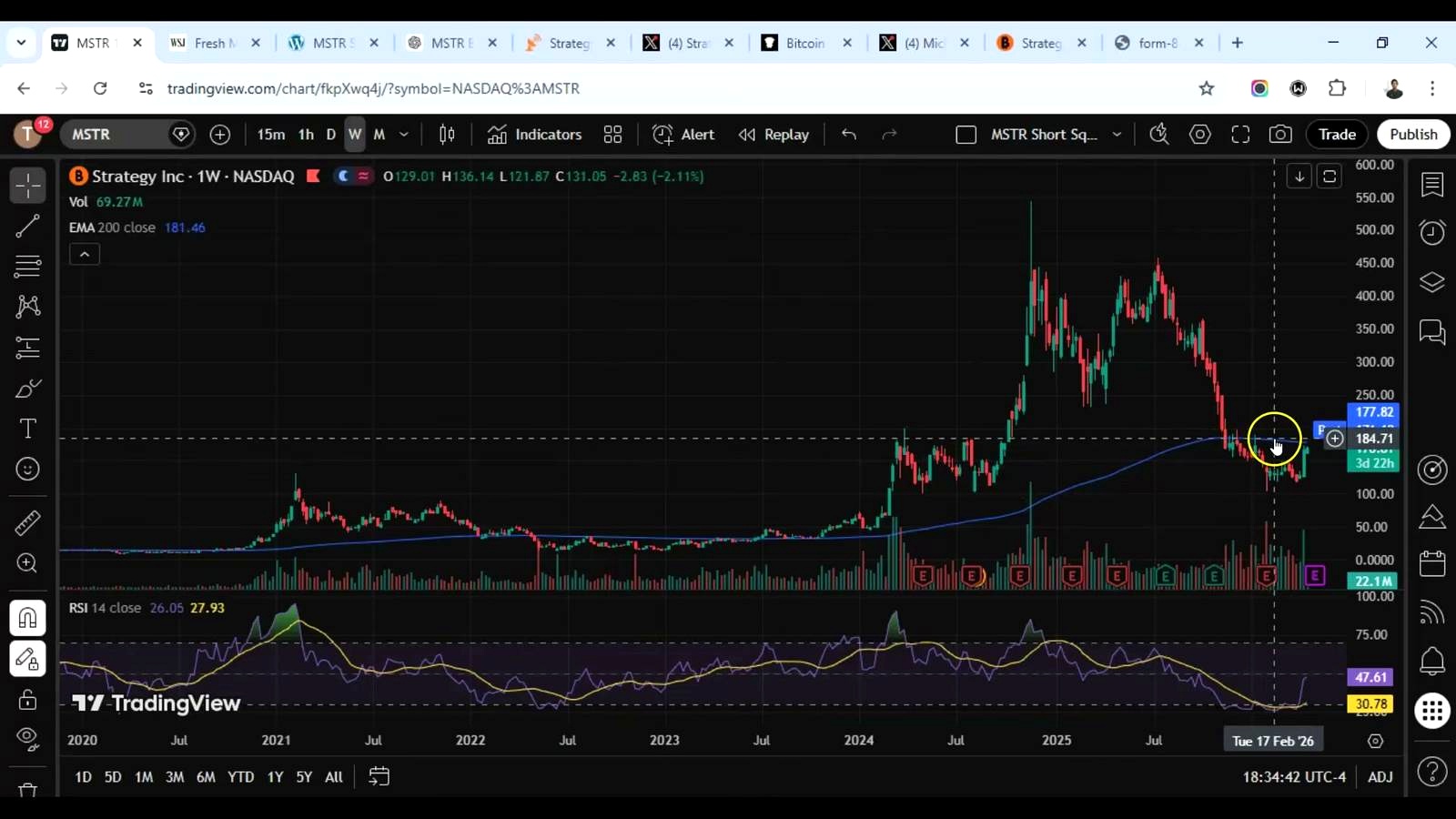
Task: Open the Indicators menu
Action: click(x=534, y=135)
